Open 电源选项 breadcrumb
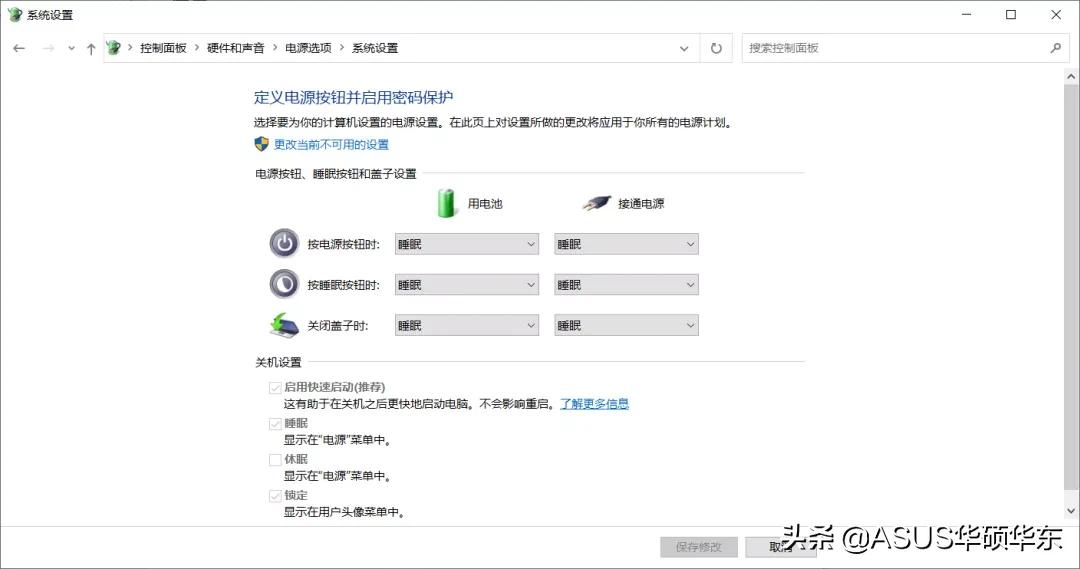1080x569 pixels. click(308, 48)
